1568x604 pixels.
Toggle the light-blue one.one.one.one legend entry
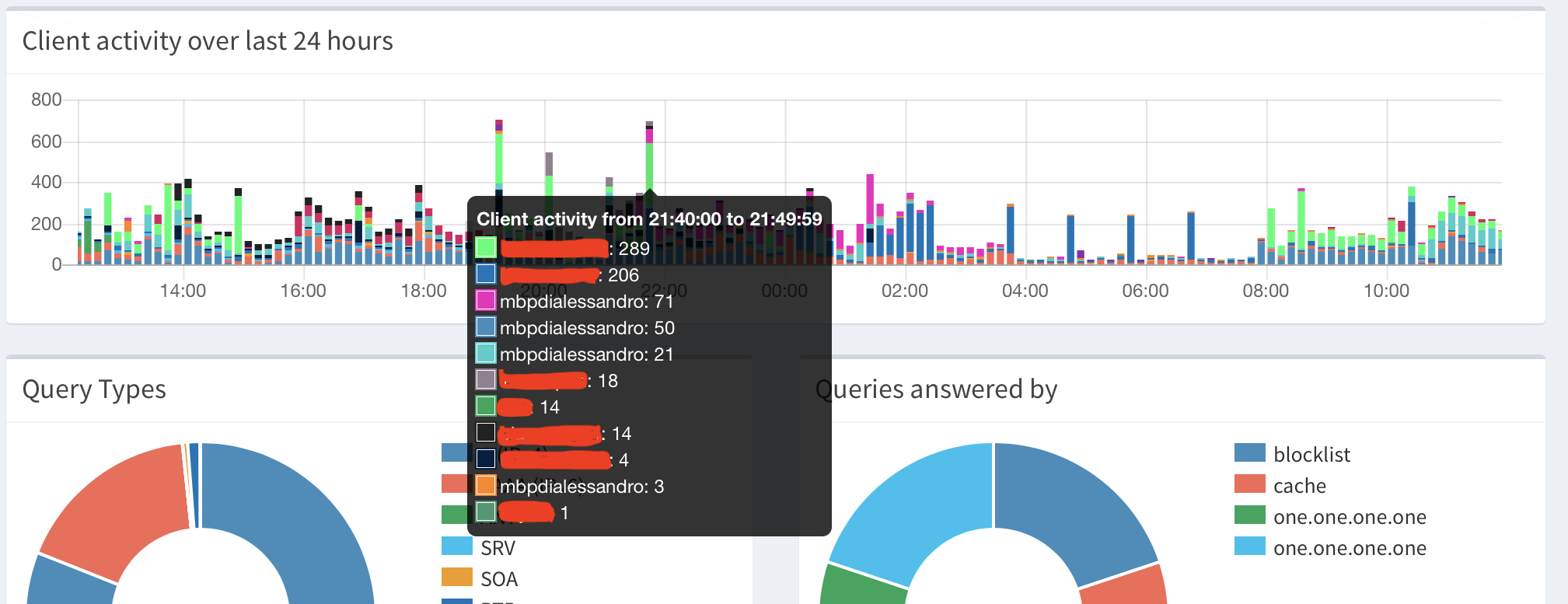(x=1330, y=547)
